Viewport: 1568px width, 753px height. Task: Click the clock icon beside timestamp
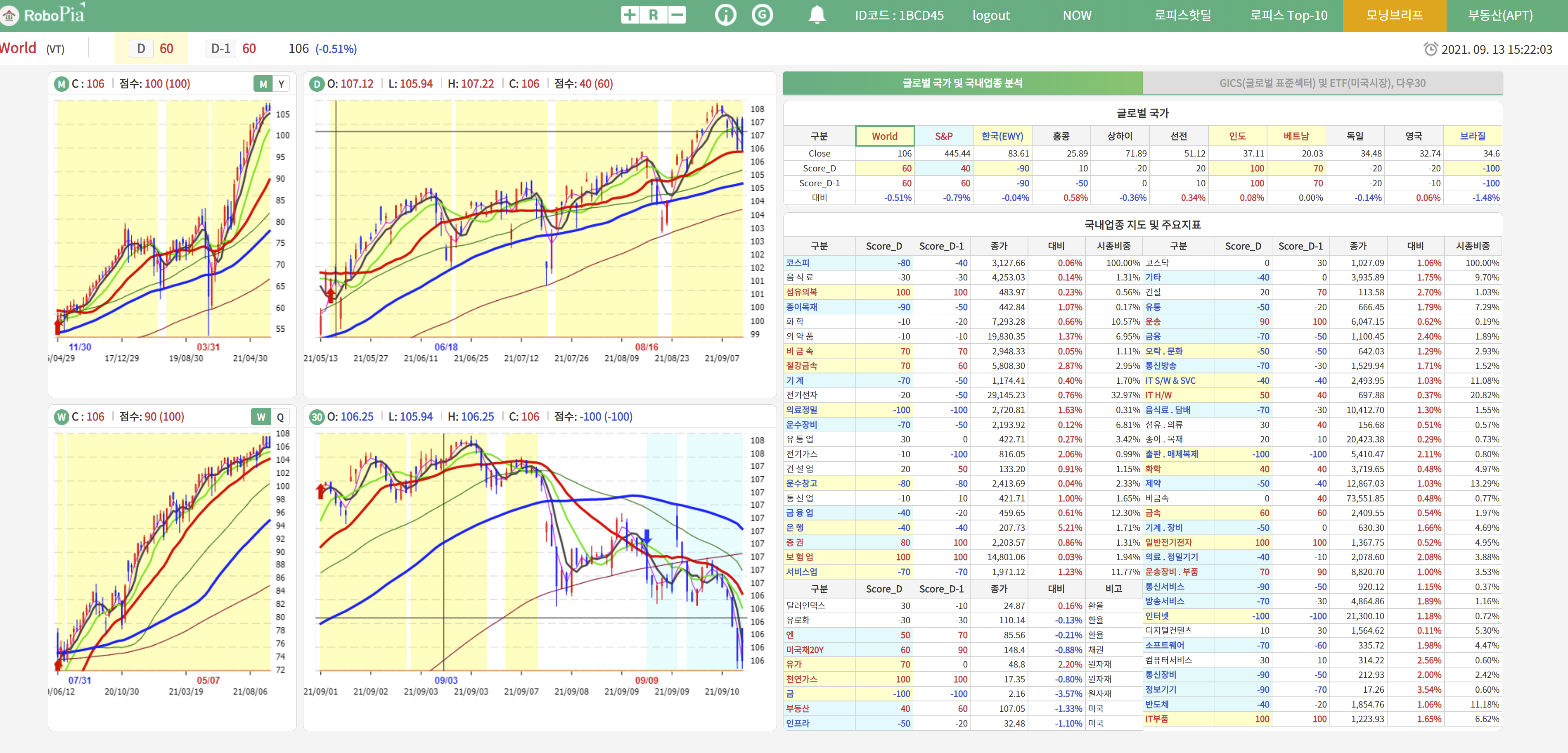tap(1431, 49)
